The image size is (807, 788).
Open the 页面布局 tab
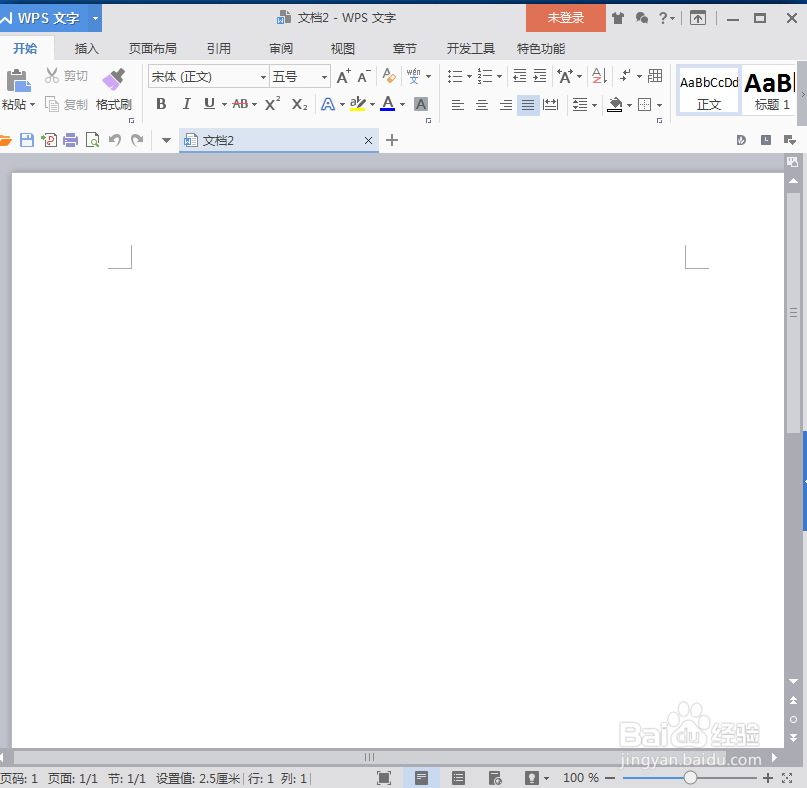[x=153, y=49]
